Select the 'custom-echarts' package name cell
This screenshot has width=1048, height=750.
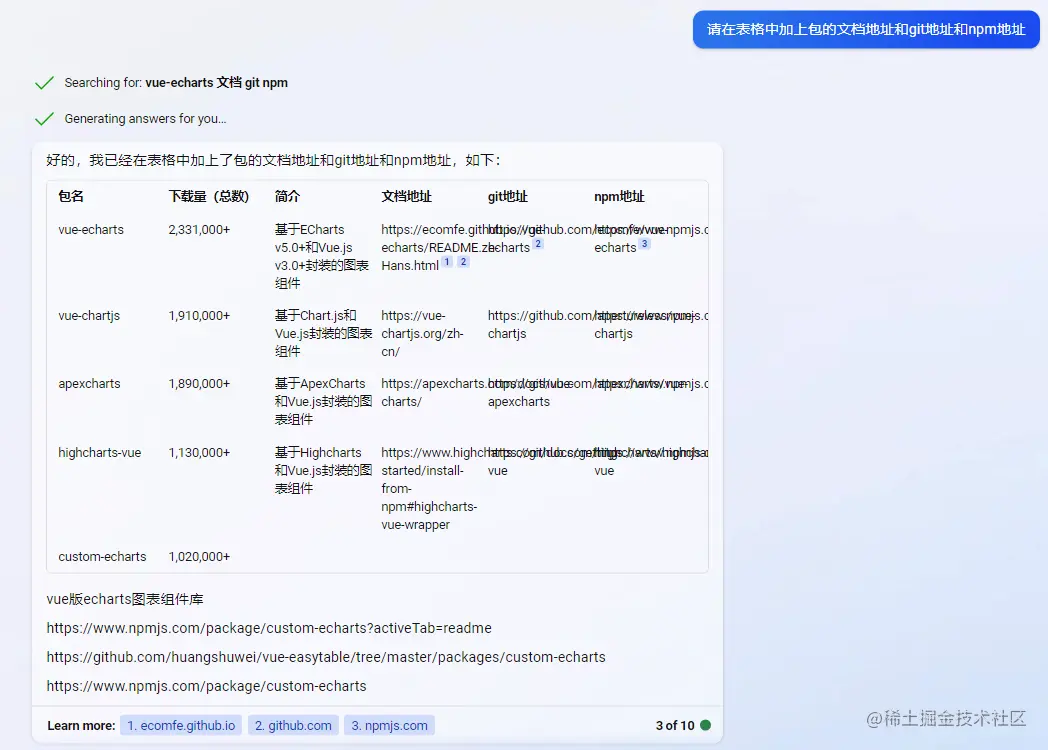(102, 557)
